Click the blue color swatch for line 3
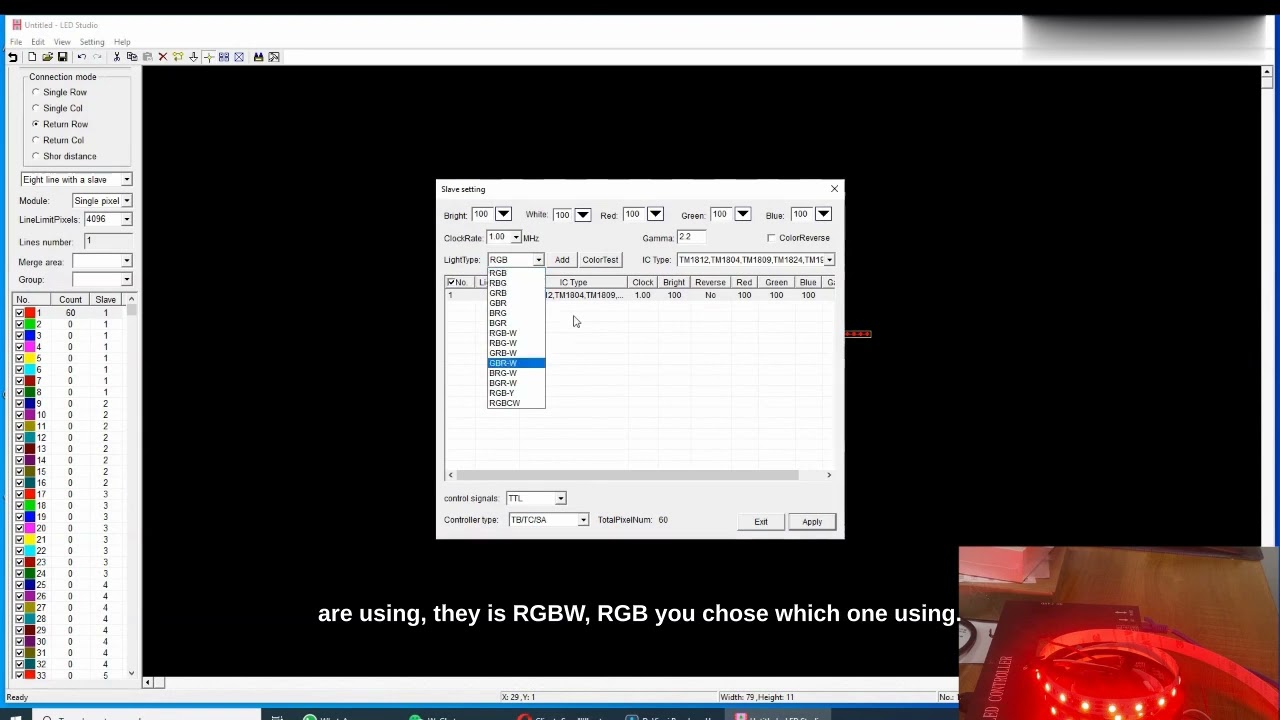The height and width of the screenshot is (720, 1280). (30, 336)
